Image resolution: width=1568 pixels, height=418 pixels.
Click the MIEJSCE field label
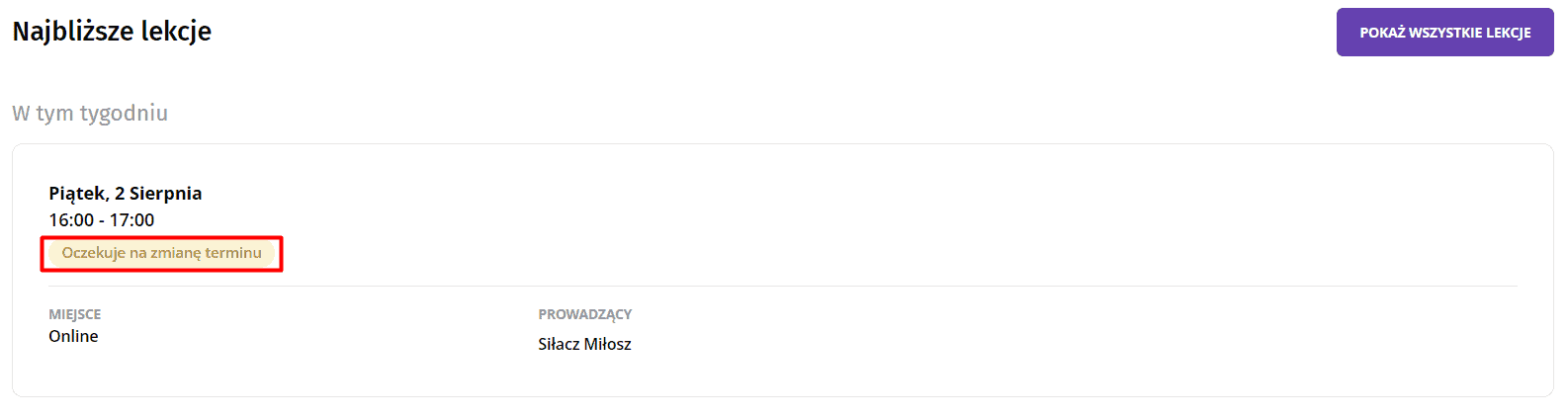point(75,314)
